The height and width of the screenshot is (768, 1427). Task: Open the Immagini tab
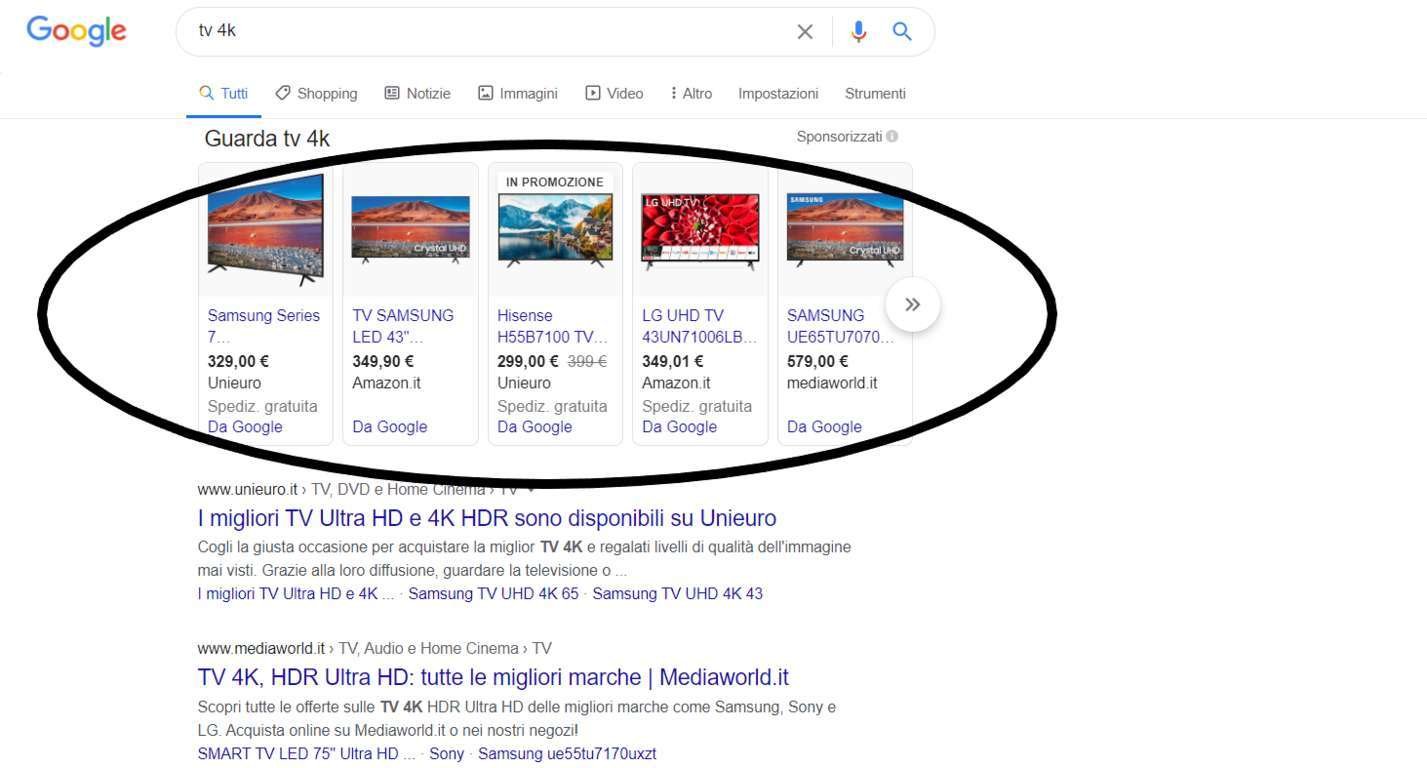pos(518,93)
